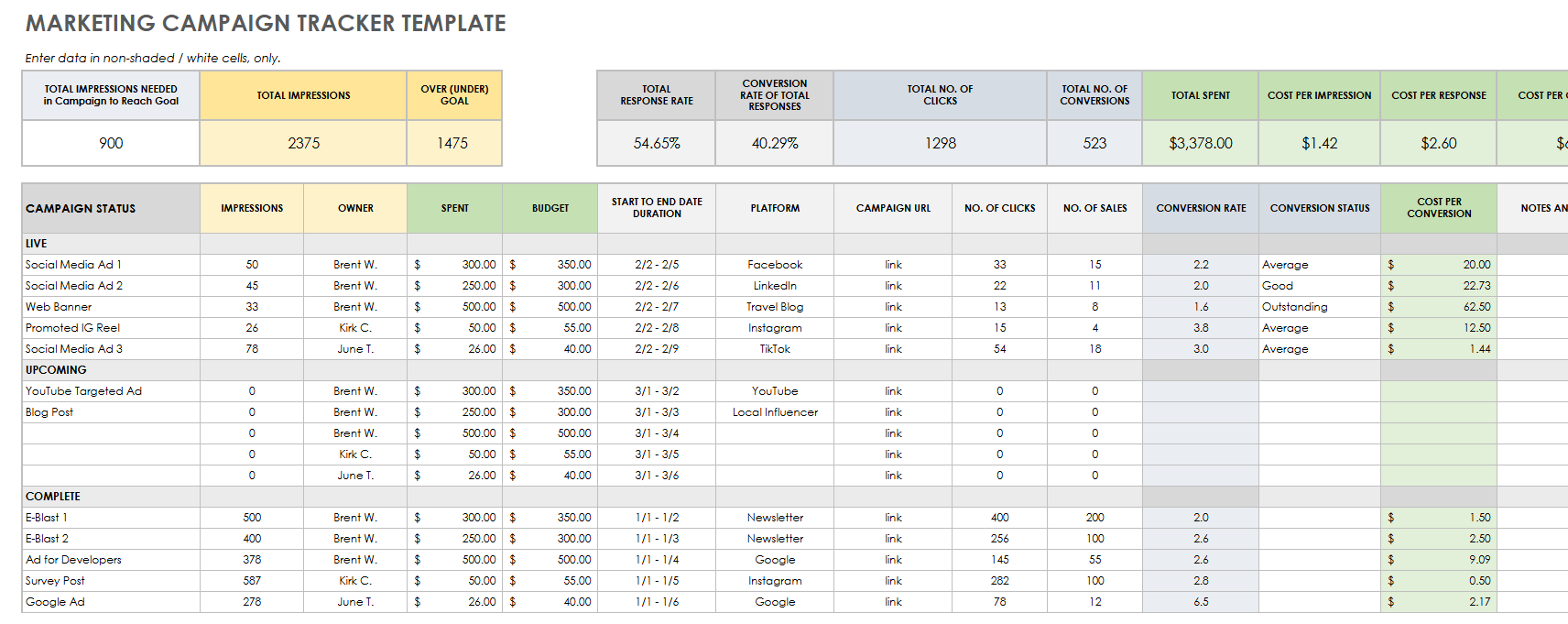The image size is (1568, 624).
Task: Open the Web Banner campaign URL link
Action: (x=893, y=307)
